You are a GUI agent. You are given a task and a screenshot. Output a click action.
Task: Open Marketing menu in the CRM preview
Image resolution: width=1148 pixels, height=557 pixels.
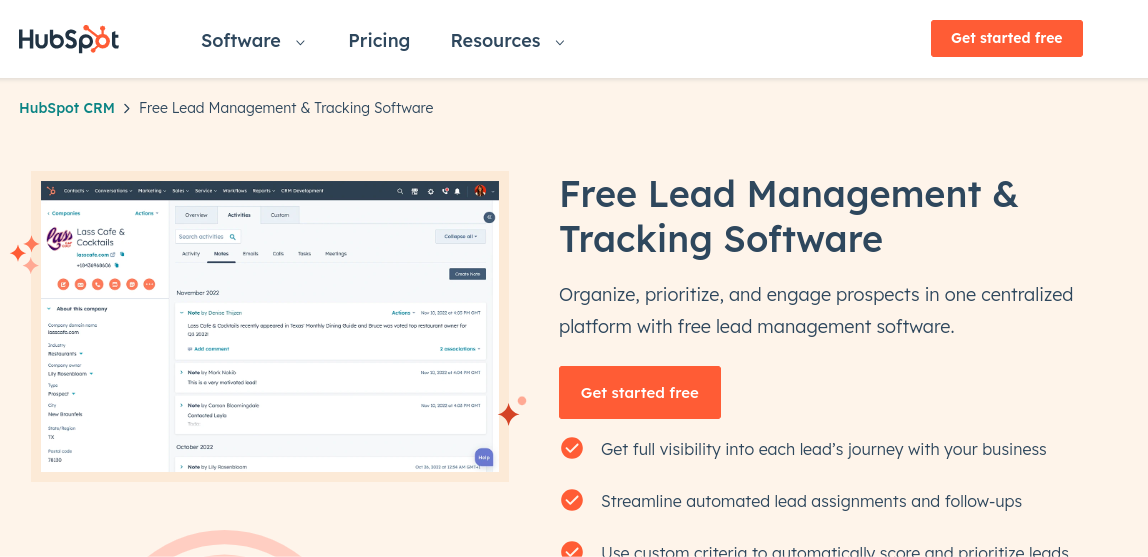point(152,191)
